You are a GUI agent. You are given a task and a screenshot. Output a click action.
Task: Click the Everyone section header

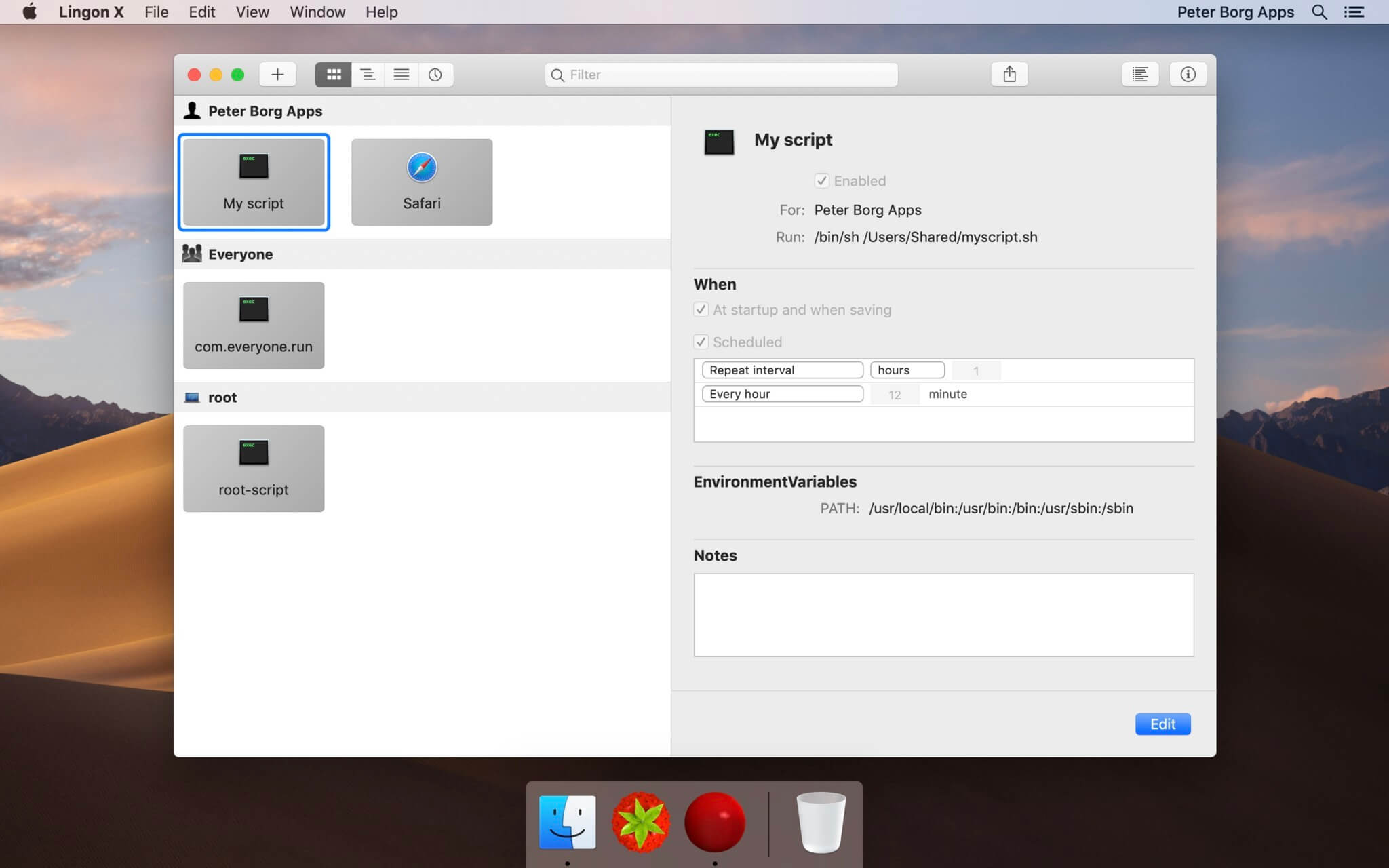click(422, 254)
